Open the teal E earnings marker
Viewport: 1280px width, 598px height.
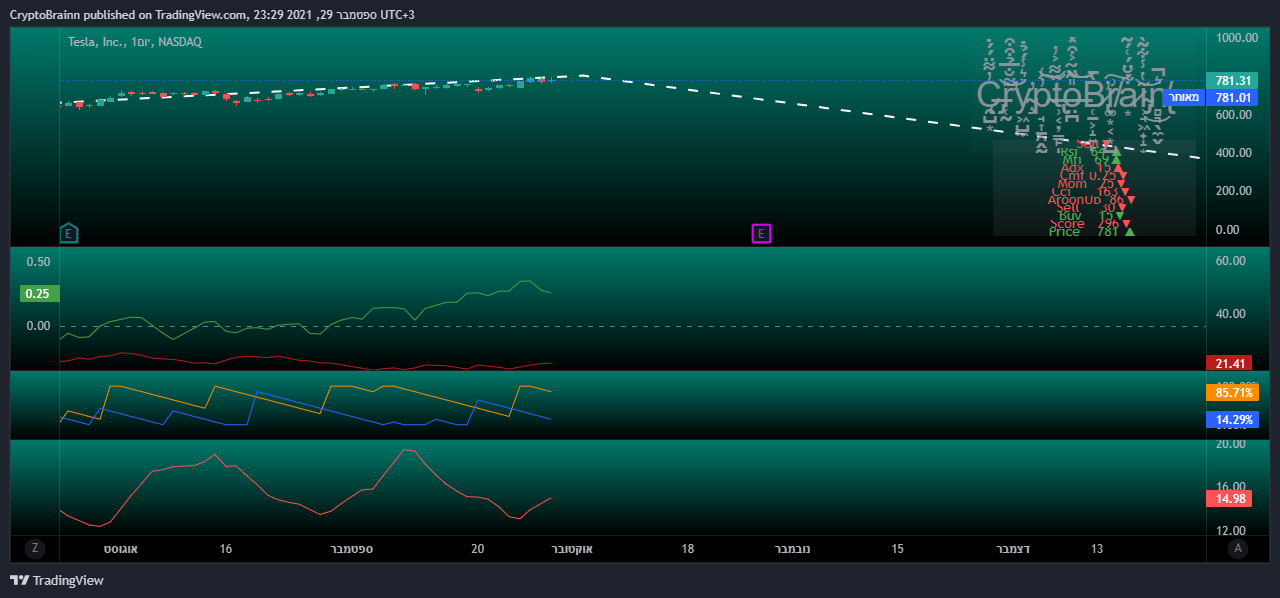tap(69, 233)
